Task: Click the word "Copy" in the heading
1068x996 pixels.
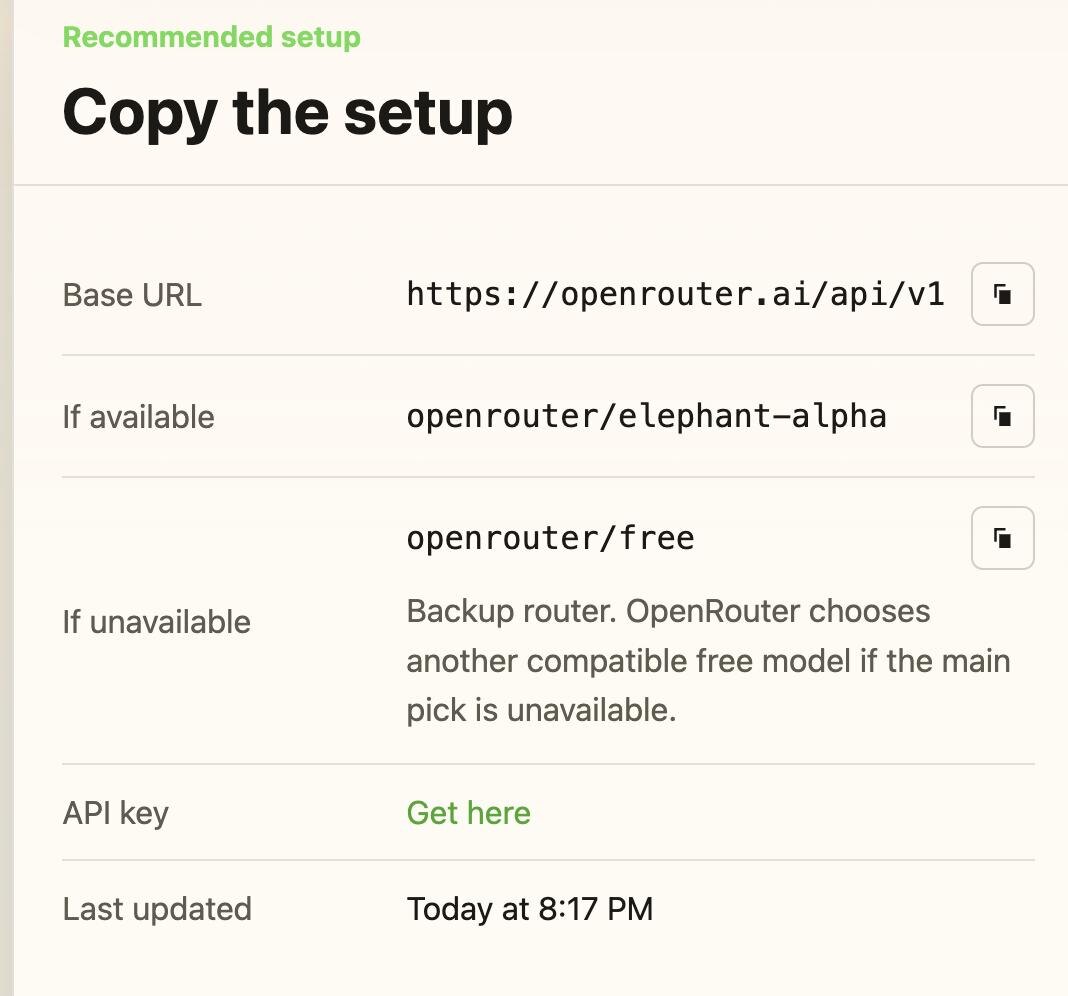Action: tap(140, 112)
